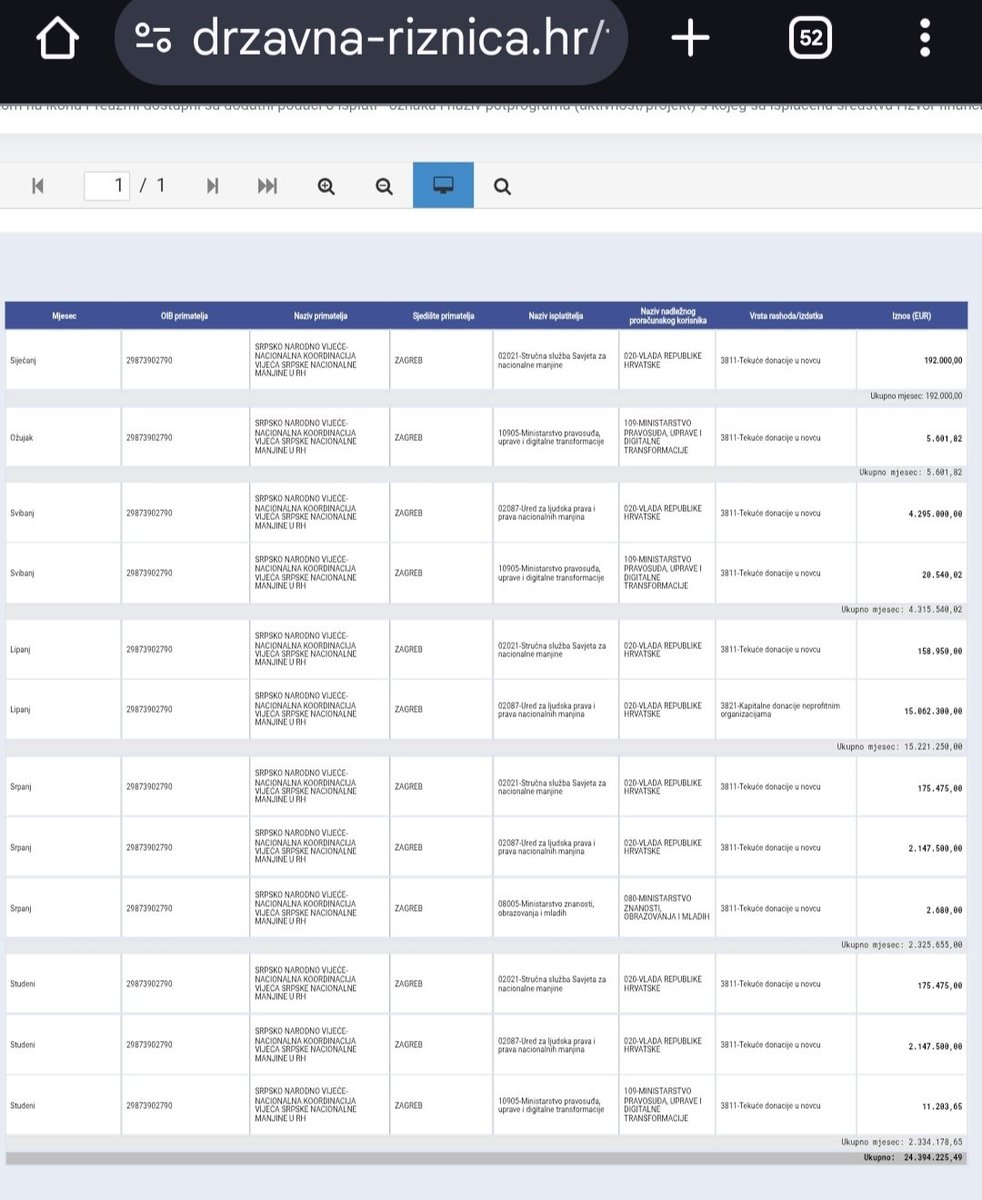Click the OIB primatelja column header

click(185, 316)
